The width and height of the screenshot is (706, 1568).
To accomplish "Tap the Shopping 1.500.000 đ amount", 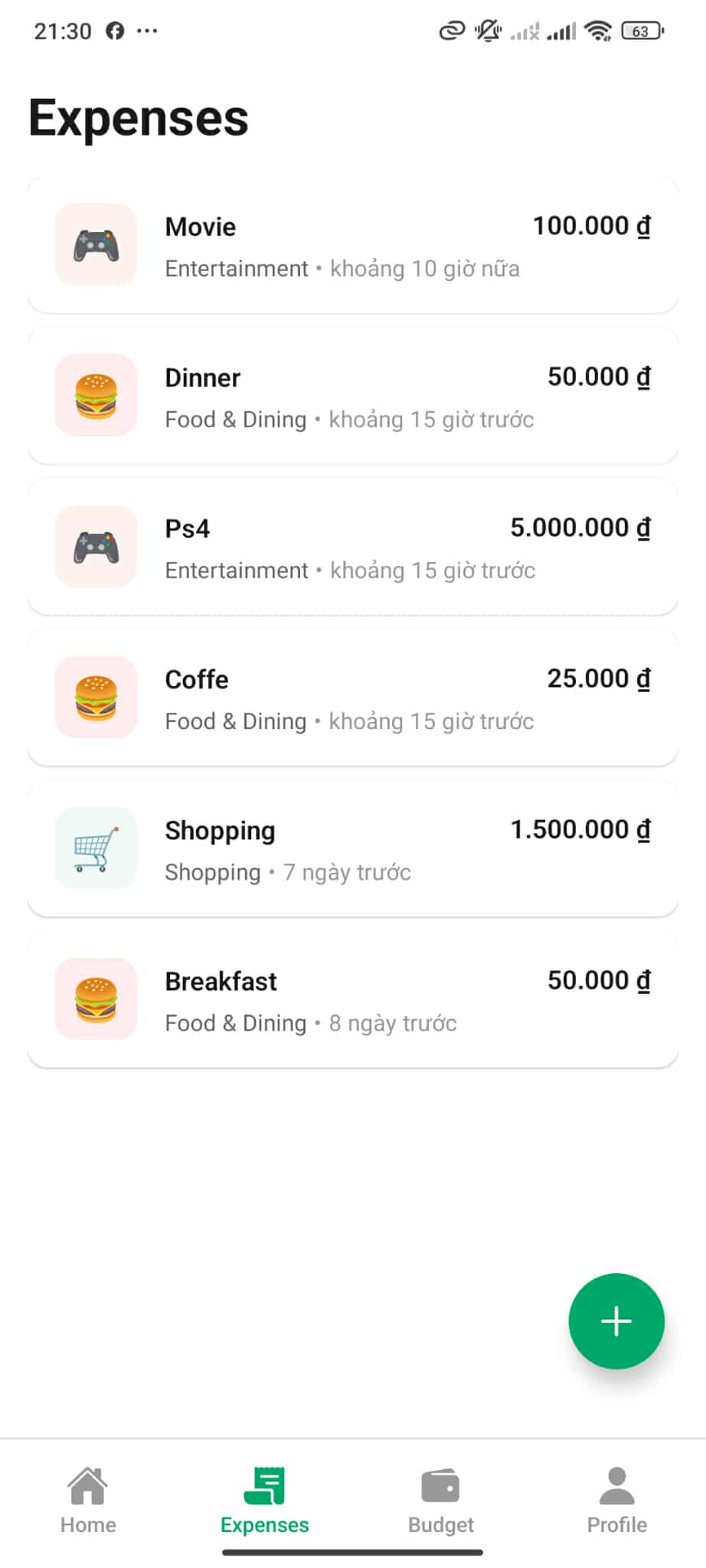I will (x=580, y=829).
